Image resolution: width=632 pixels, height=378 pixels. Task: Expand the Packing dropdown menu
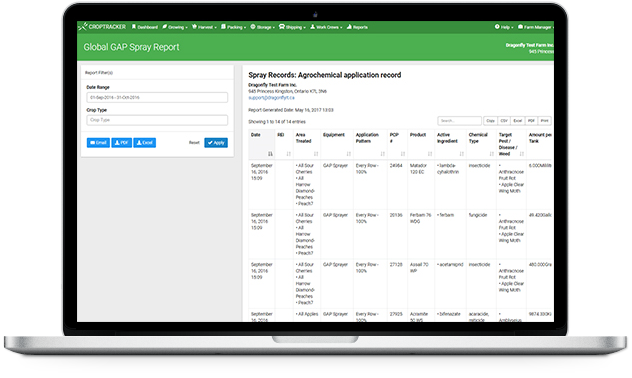pos(233,27)
